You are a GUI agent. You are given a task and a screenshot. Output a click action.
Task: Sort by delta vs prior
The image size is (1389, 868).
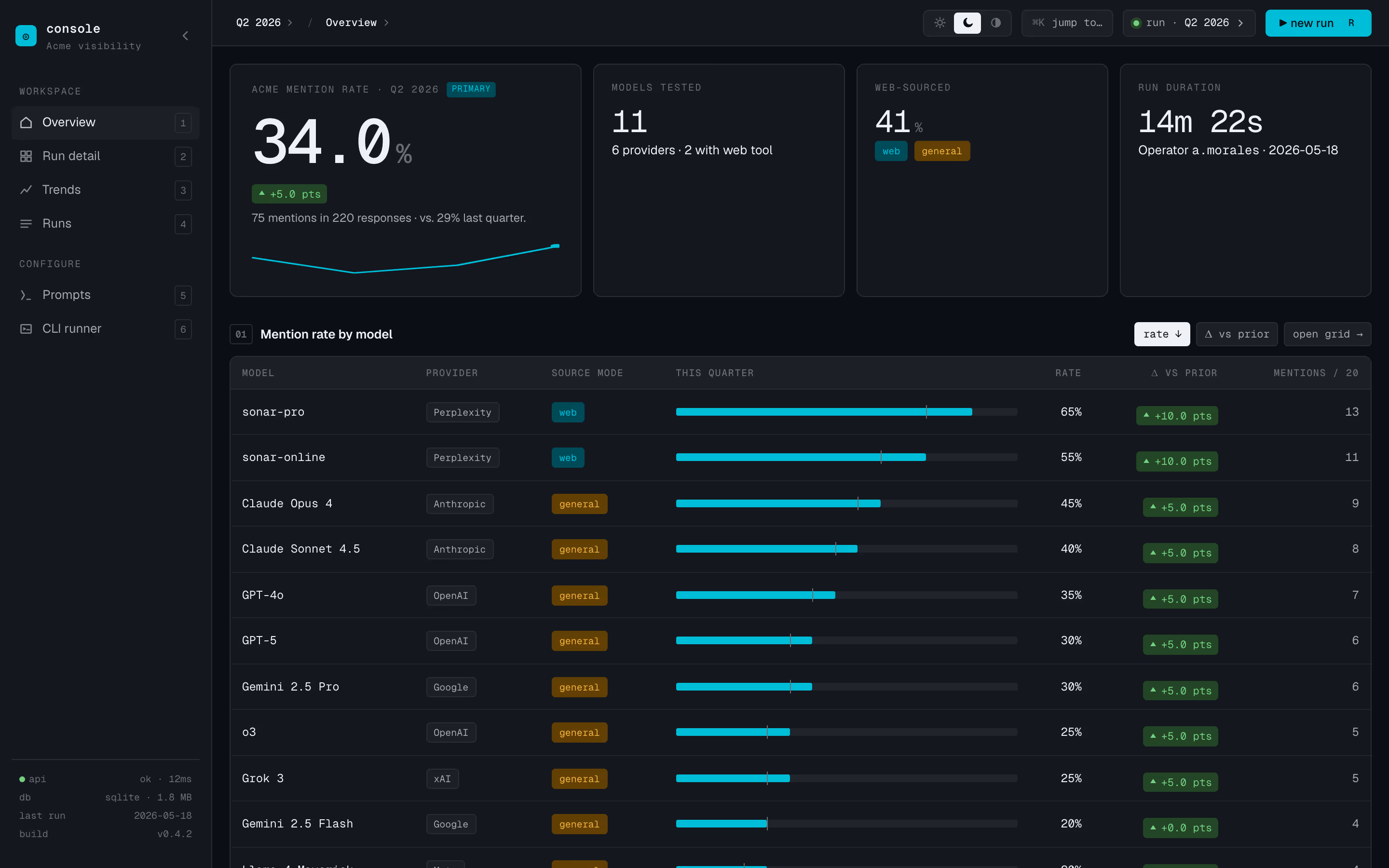pos(1237,334)
